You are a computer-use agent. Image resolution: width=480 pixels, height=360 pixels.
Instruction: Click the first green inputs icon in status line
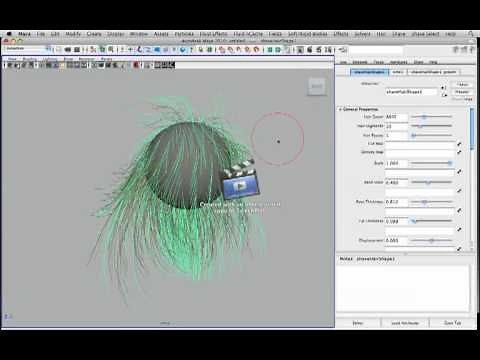(270, 50)
